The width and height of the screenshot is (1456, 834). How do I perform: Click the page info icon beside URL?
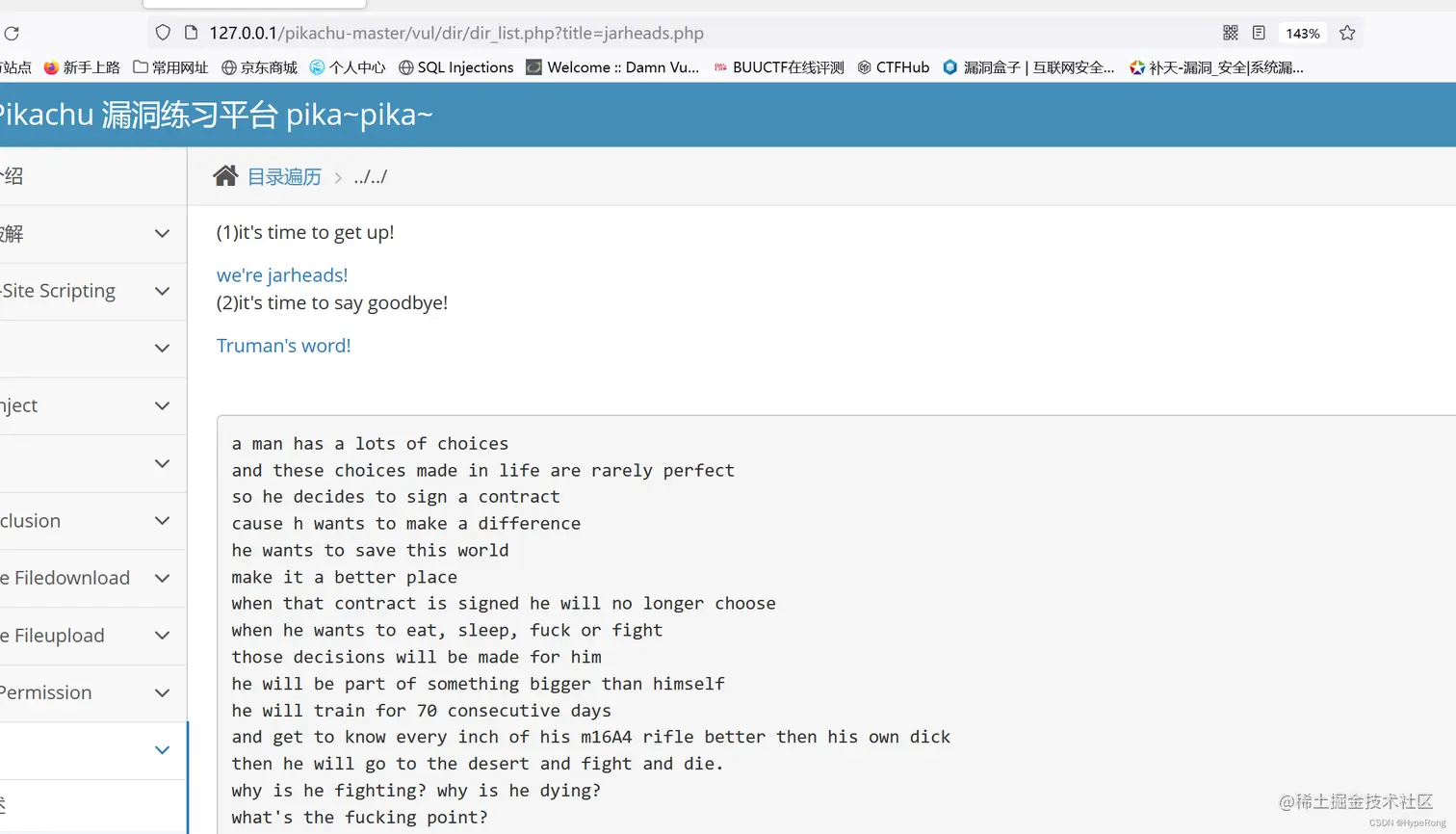point(191,33)
